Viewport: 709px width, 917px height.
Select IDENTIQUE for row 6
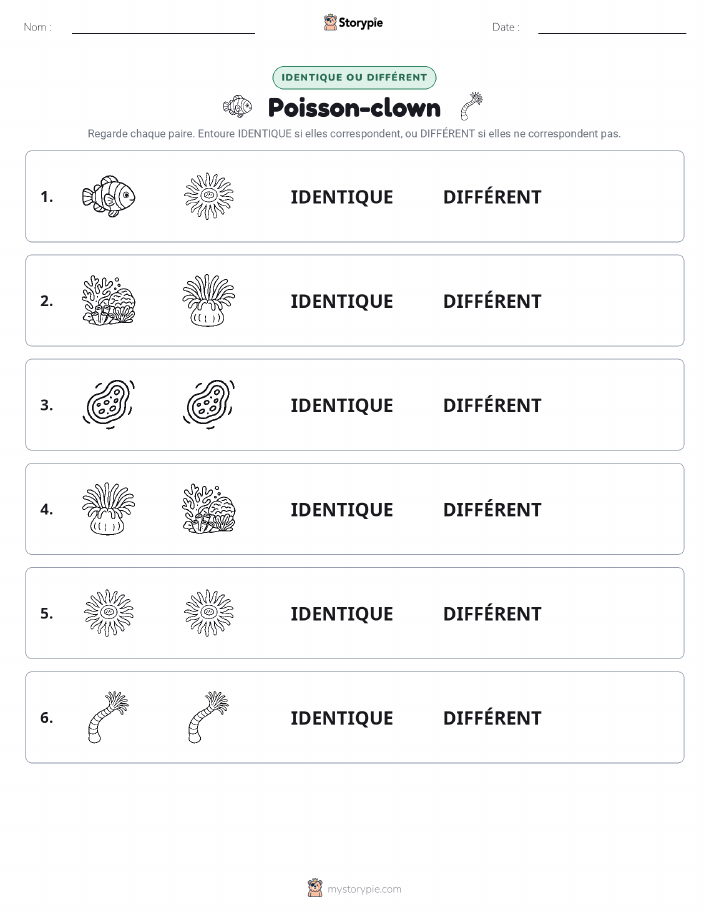[342, 718]
